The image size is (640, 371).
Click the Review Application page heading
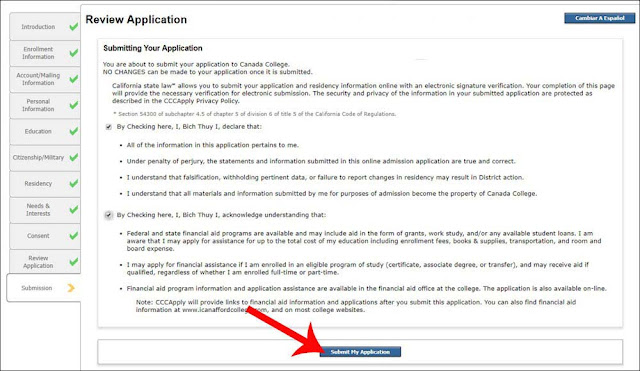pos(136,20)
